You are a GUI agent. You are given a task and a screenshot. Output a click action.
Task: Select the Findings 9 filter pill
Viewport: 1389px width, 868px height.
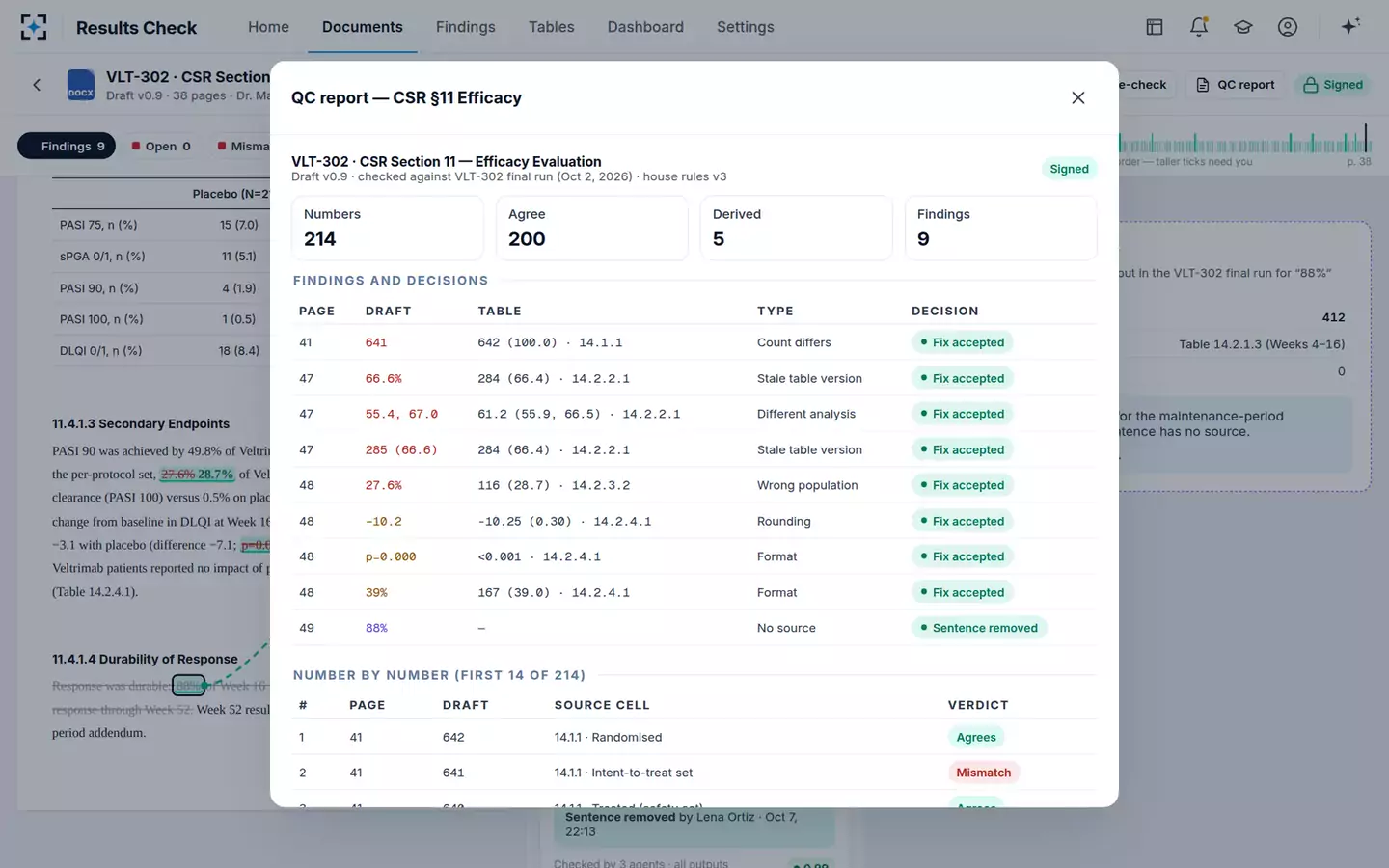67,146
